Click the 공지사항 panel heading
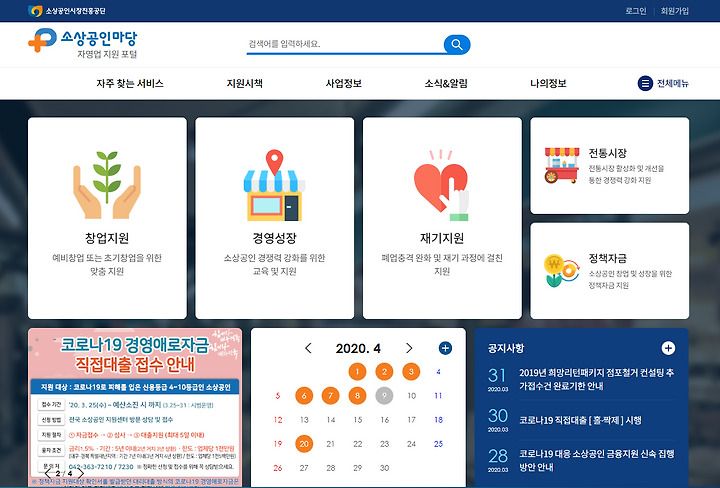 [506, 348]
